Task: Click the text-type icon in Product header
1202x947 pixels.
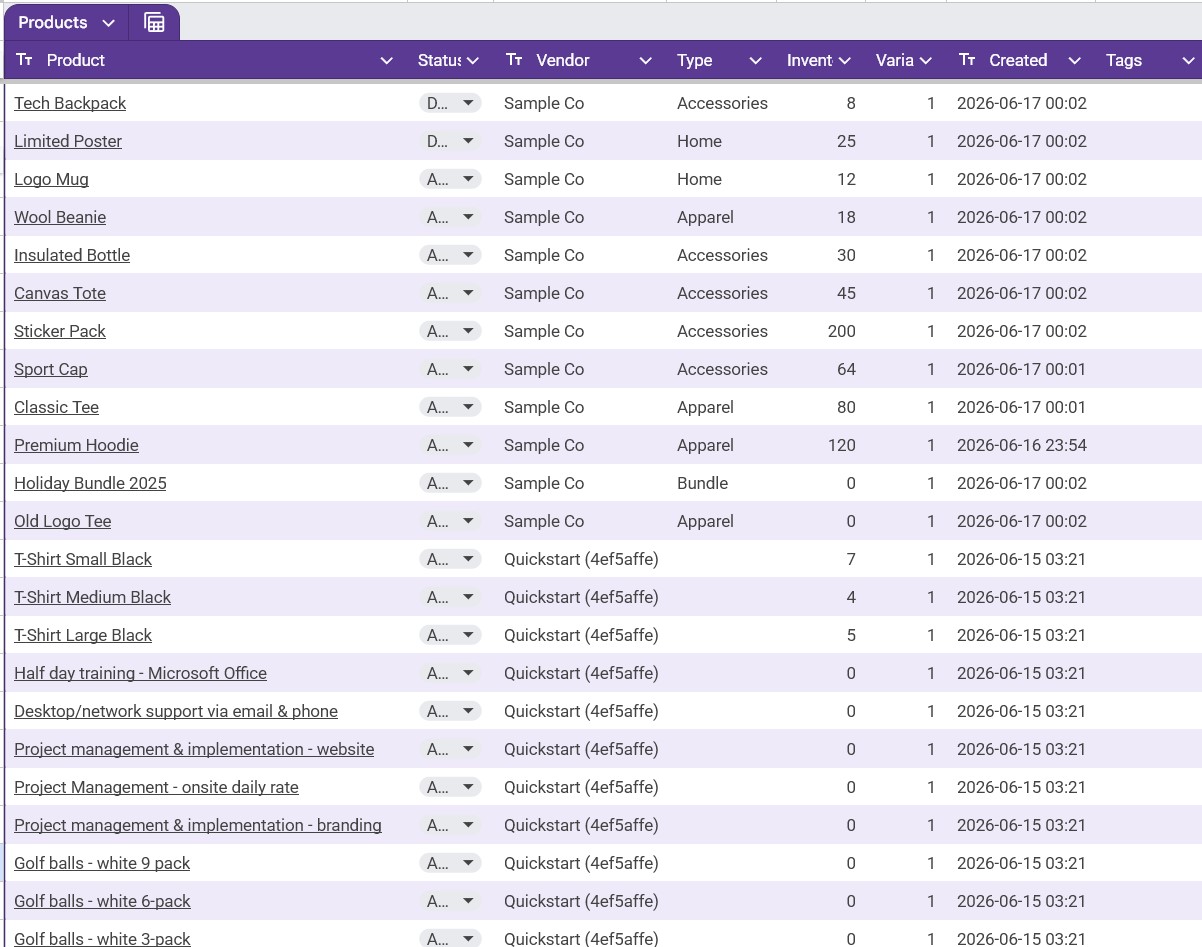Action: click(x=25, y=60)
